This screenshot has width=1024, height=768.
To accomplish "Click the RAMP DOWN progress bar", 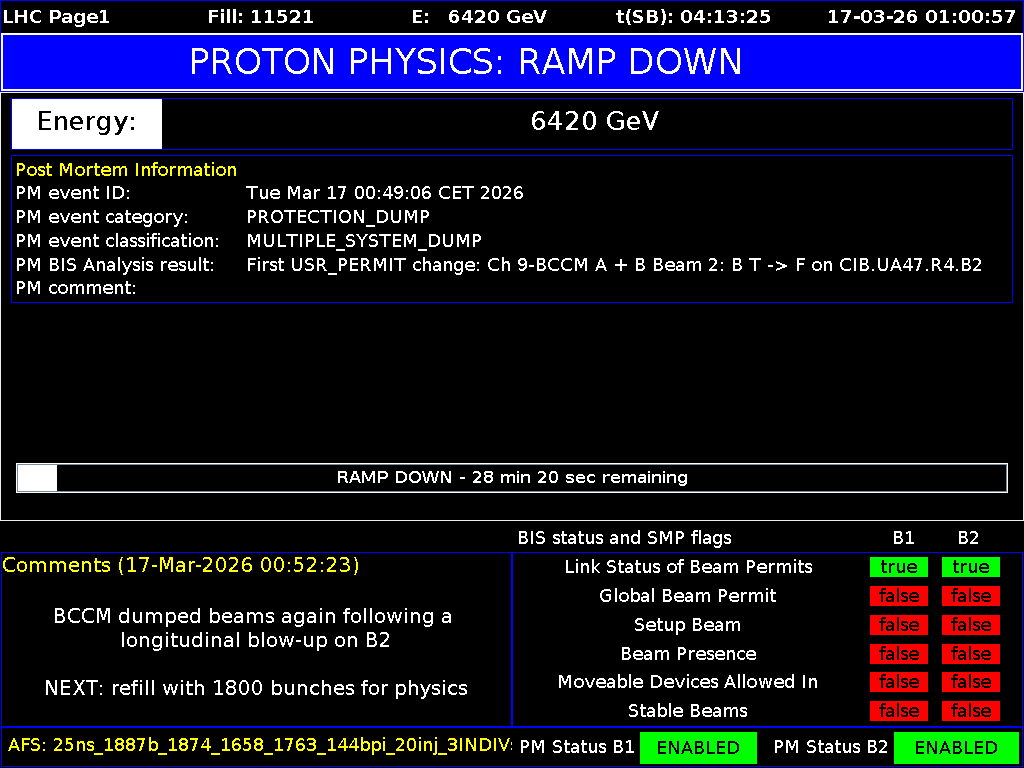I will [512, 478].
